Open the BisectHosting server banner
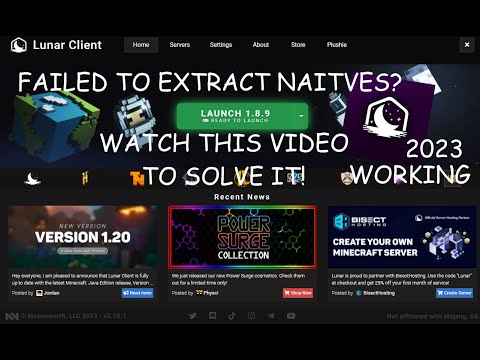The image size is (480, 360). pos(402,237)
